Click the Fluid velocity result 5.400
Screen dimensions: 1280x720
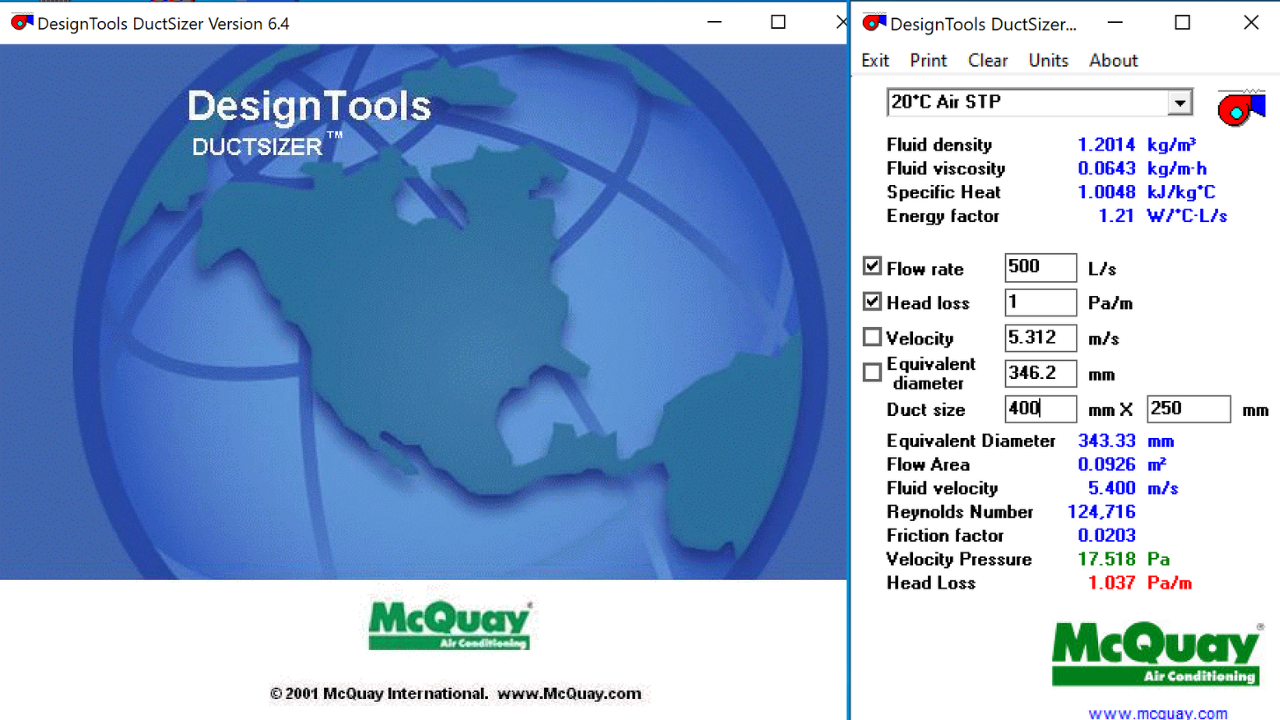1112,488
